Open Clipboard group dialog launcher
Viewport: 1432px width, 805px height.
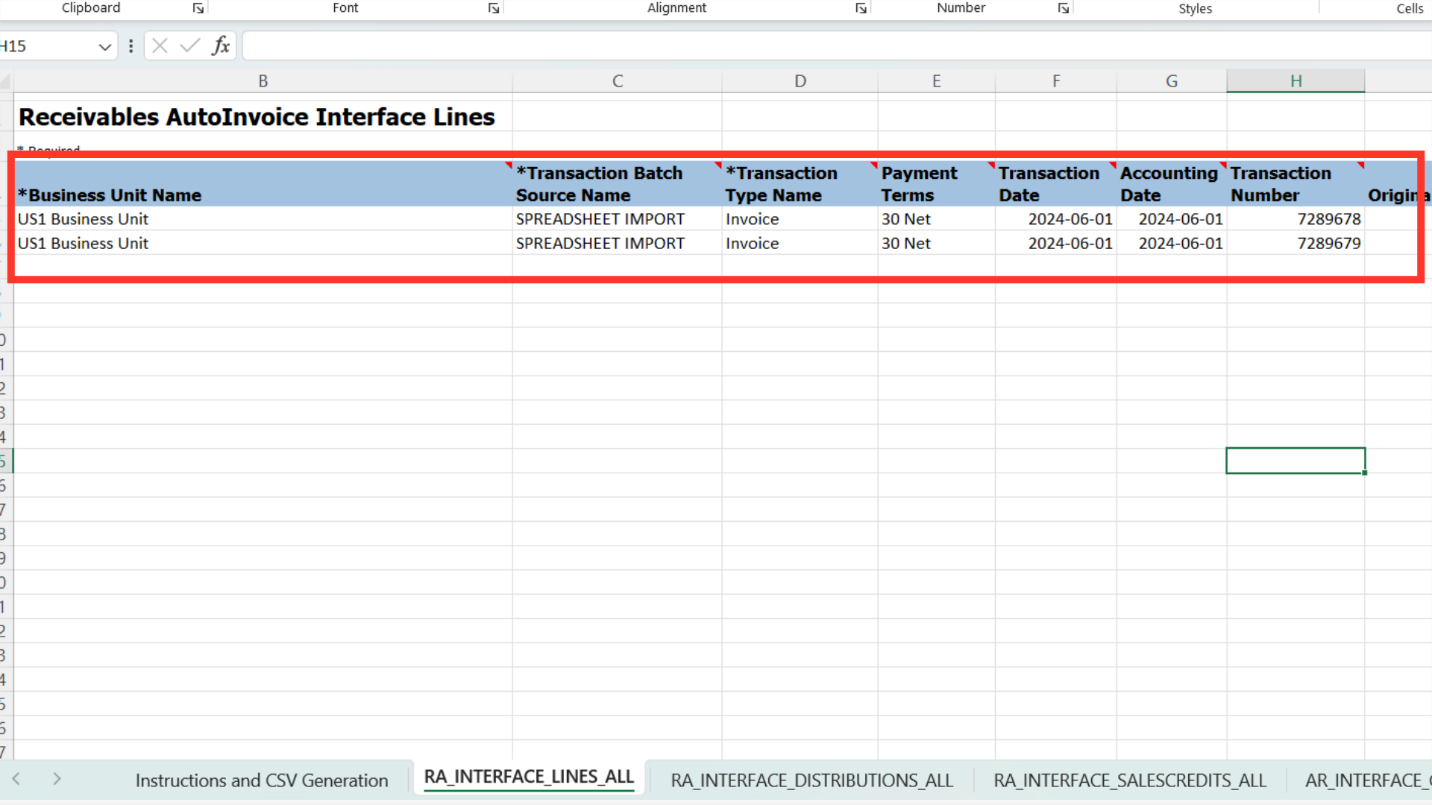click(x=198, y=8)
